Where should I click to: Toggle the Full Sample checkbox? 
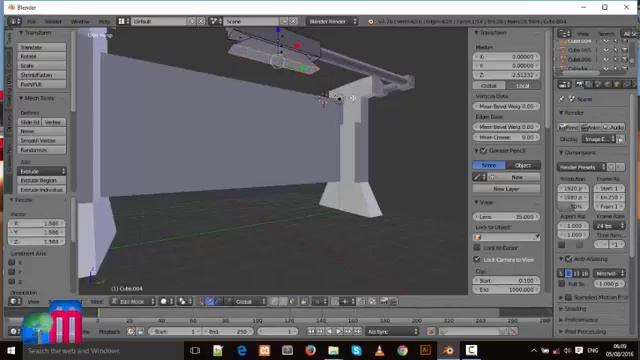click(x=562, y=284)
